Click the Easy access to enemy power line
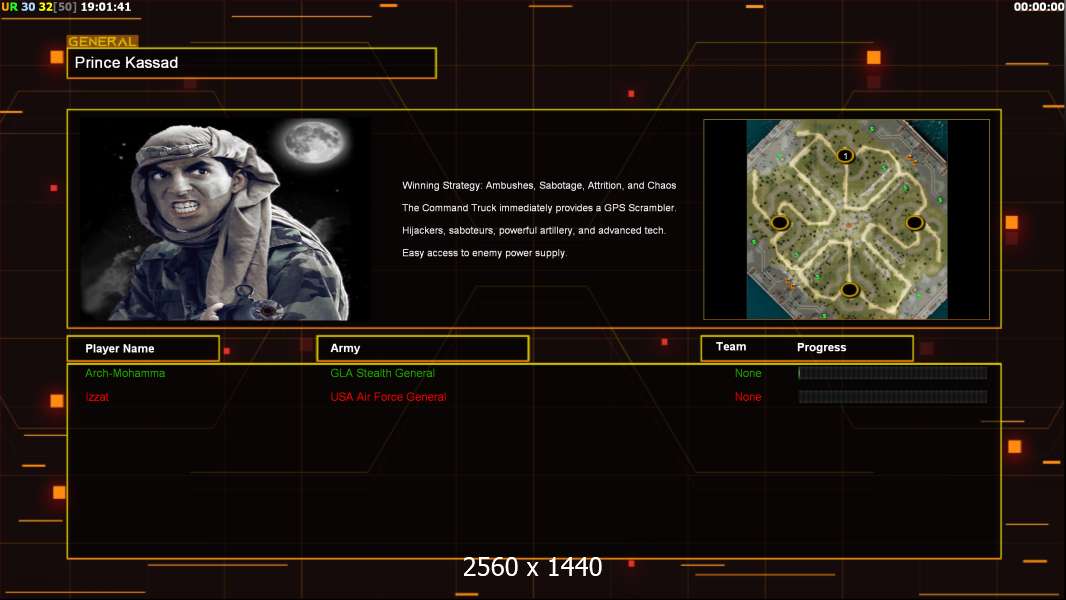 484,253
